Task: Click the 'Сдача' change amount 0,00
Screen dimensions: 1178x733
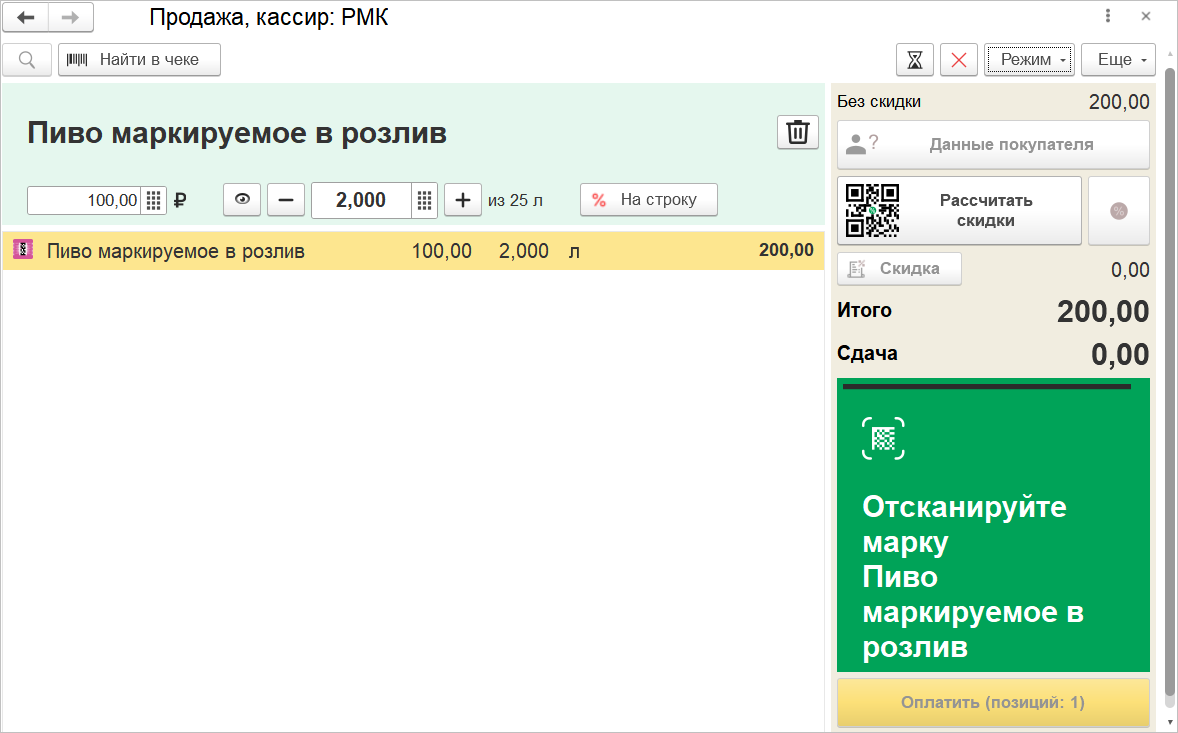Action: pos(1120,354)
